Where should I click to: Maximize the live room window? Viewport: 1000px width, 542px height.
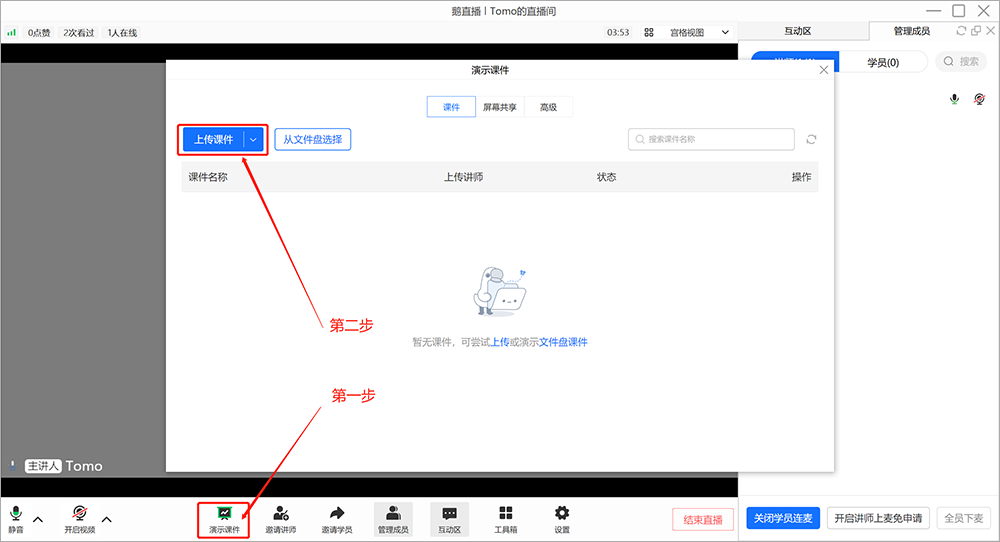click(x=959, y=11)
